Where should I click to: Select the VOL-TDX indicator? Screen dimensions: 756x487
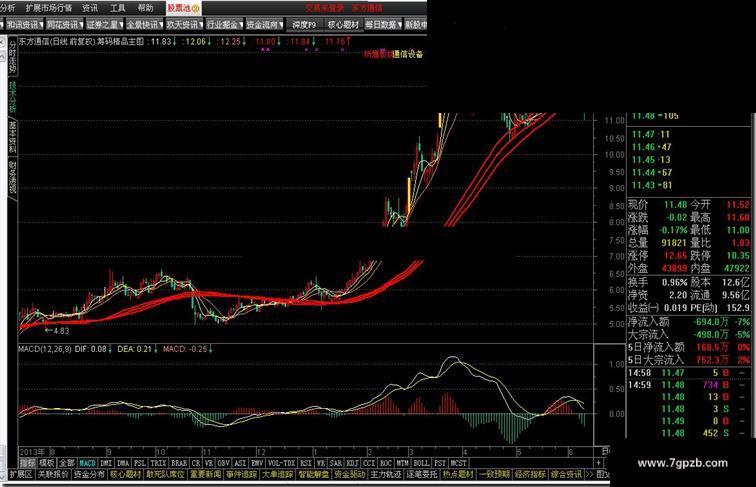click(x=282, y=463)
